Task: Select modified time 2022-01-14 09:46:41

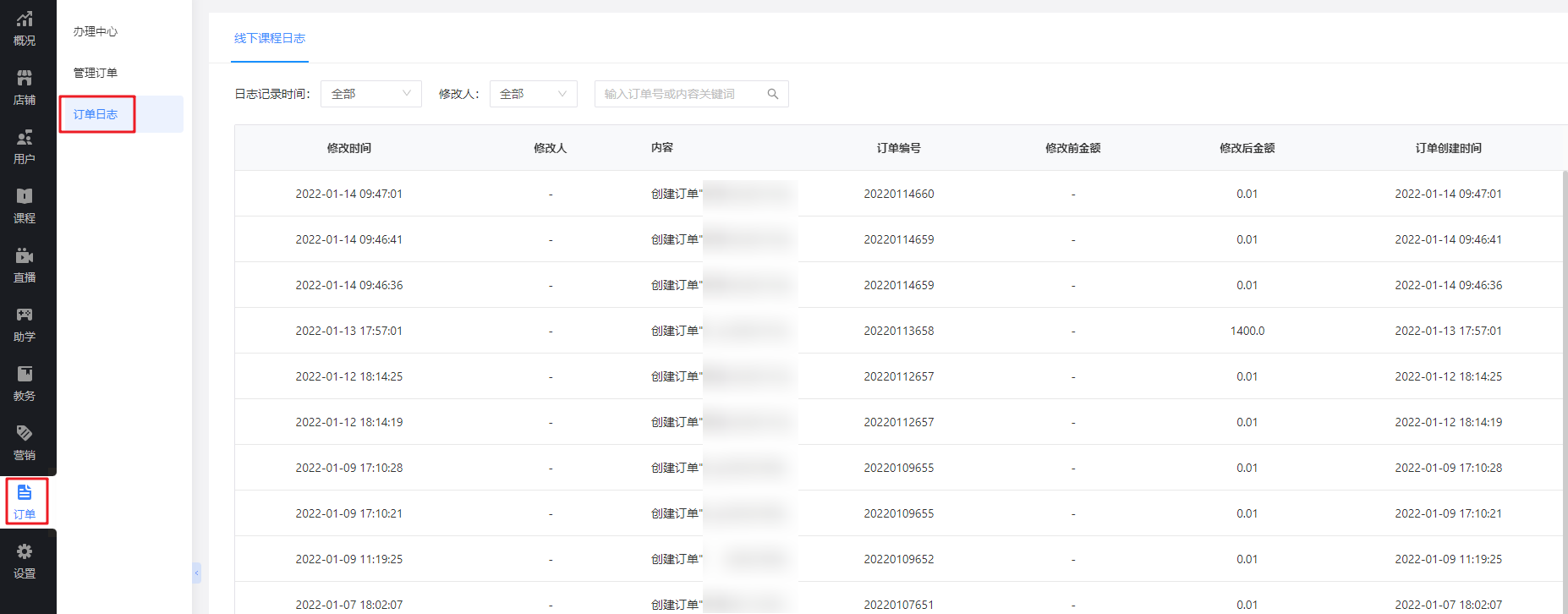Action: pos(349,239)
